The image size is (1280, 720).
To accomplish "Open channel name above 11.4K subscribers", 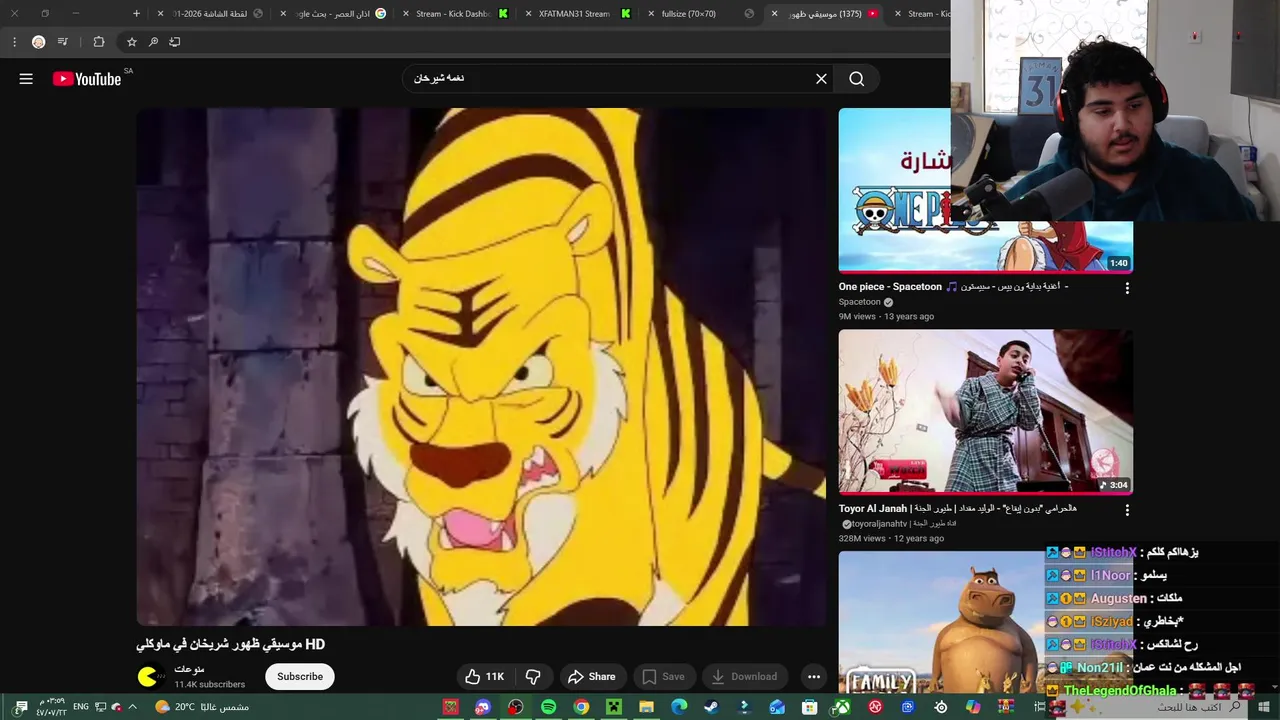I will click(x=189, y=669).
